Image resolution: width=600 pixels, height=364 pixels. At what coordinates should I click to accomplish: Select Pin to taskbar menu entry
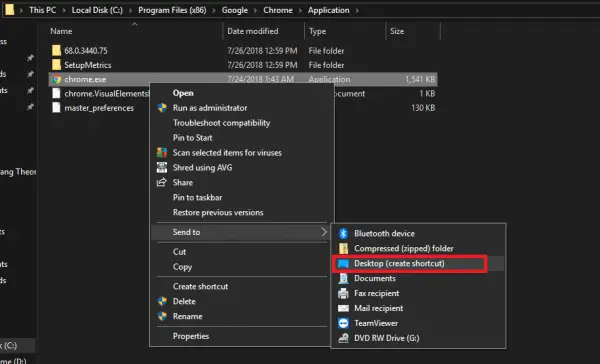[x=197, y=198]
